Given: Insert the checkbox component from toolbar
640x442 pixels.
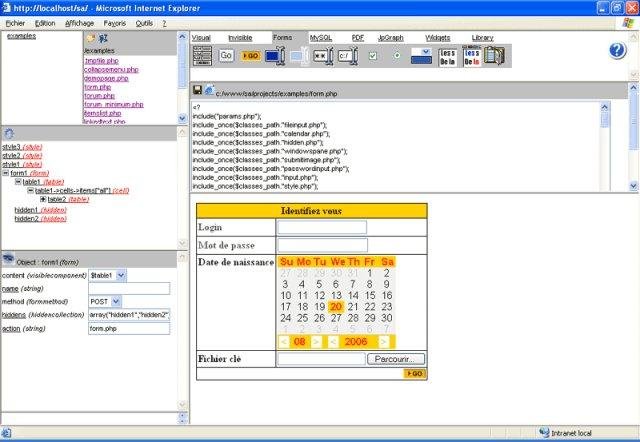Looking at the screenshot, I should click(373, 56).
